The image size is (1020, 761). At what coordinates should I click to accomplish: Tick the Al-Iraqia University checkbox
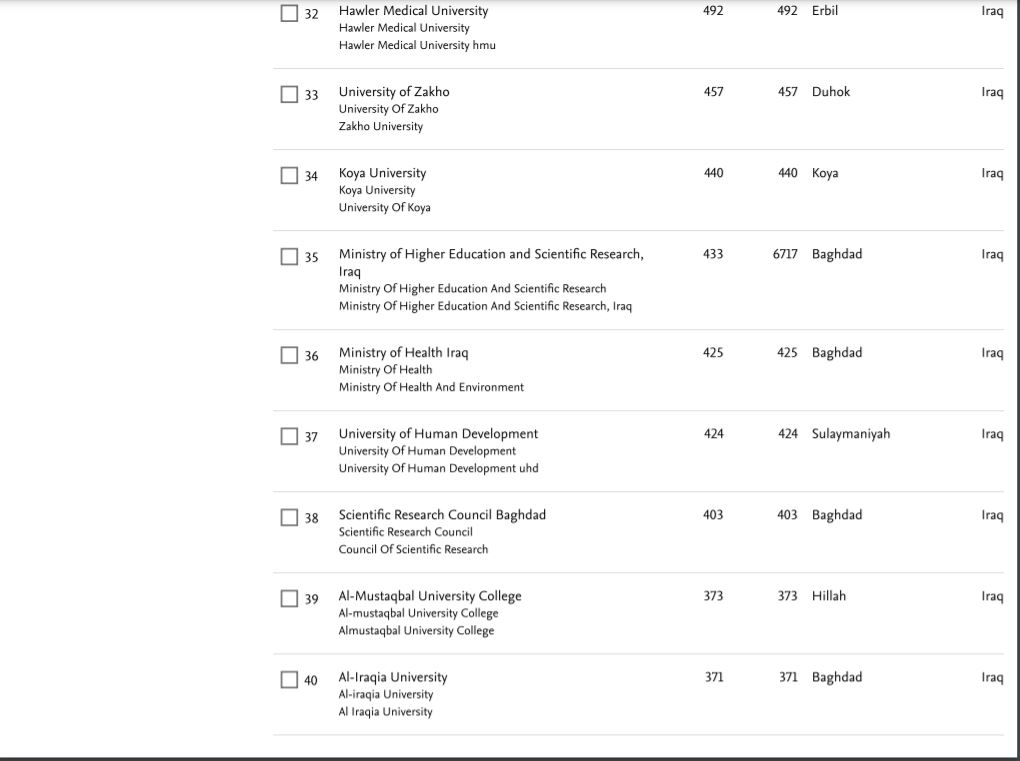(289, 680)
